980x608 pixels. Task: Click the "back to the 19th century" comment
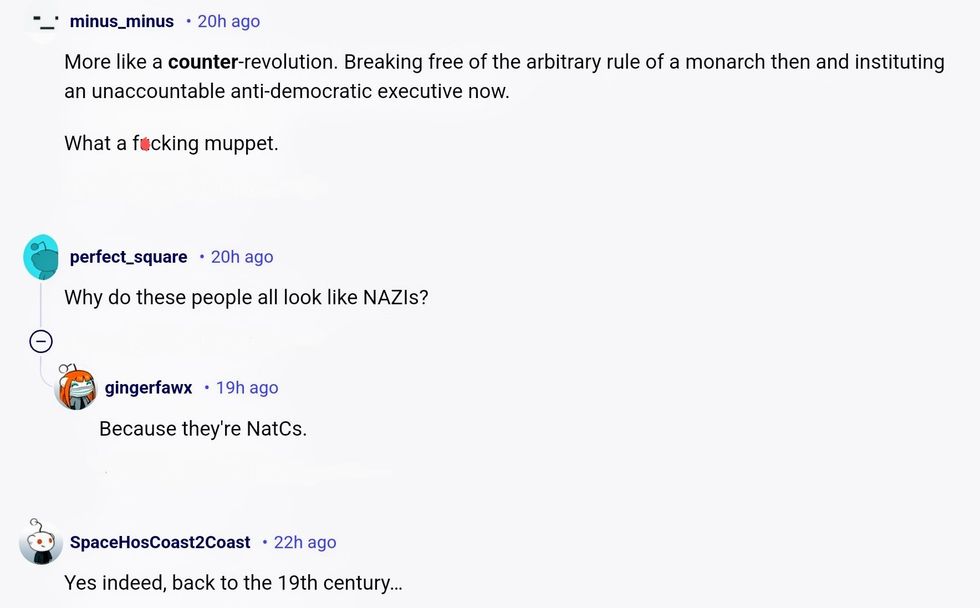[x=233, y=582]
